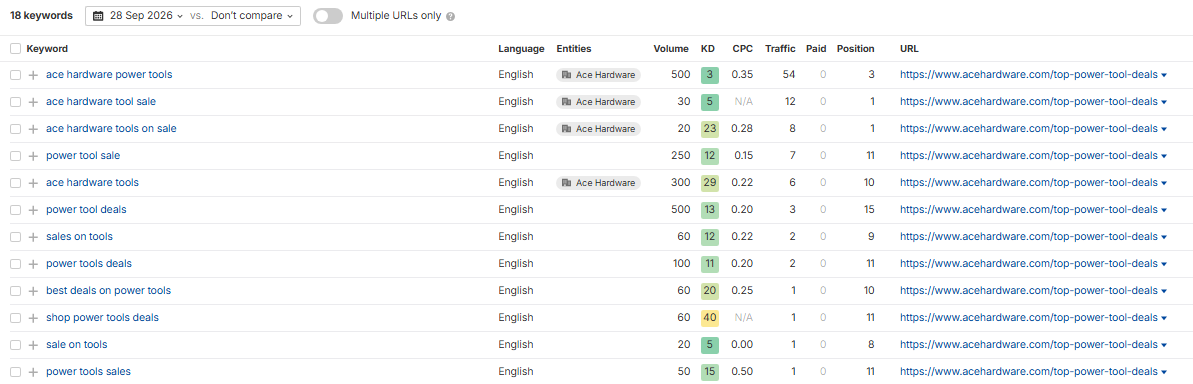The height and width of the screenshot is (384, 1193).
Task: Click calendar icon in the date selector
Action: pos(98,16)
